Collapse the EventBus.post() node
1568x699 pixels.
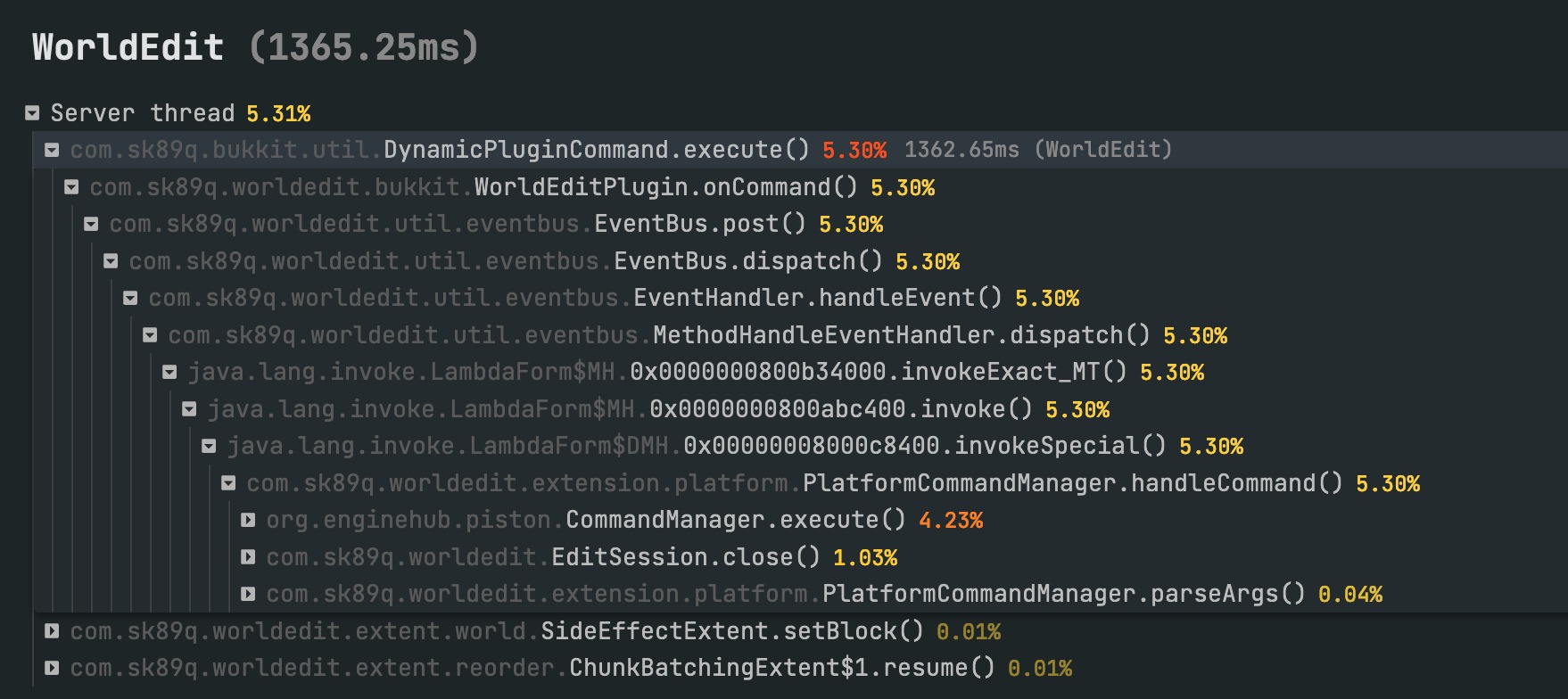(x=91, y=224)
